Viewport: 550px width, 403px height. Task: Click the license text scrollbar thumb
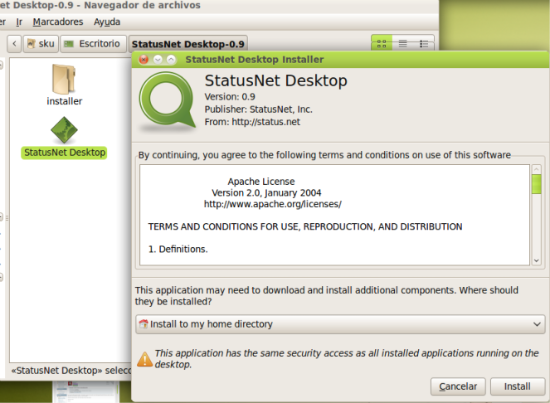[536, 184]
